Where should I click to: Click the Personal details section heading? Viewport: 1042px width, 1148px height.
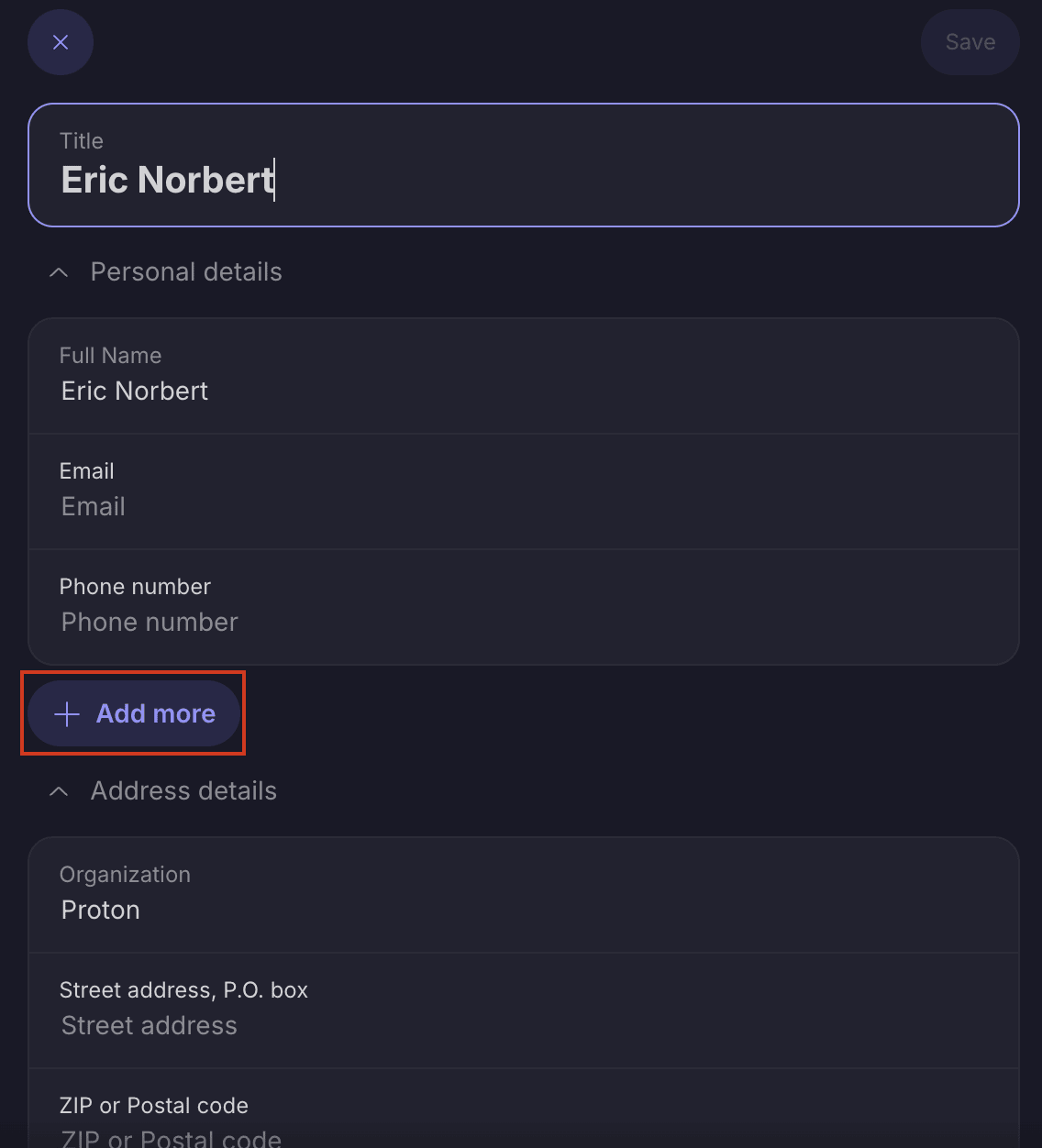(x=186, y=272)
